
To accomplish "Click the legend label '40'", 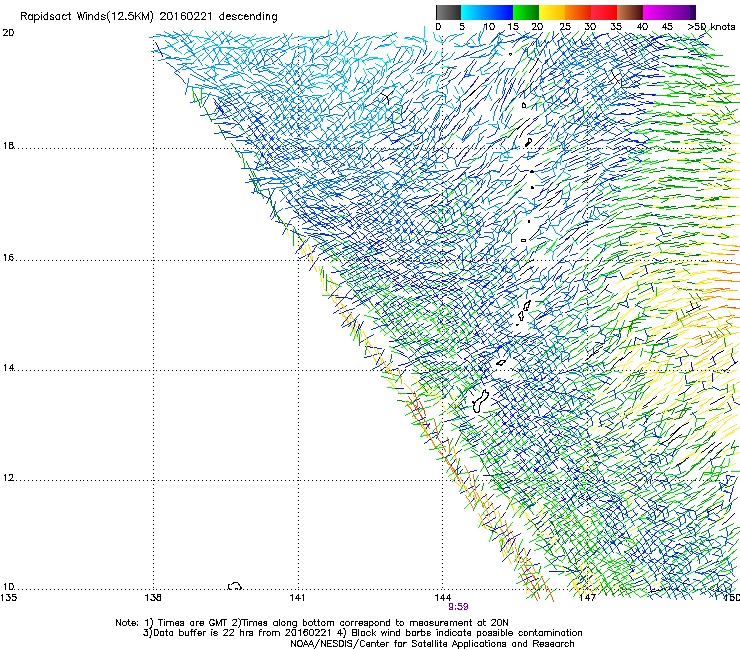I will (x=642, y=27).
